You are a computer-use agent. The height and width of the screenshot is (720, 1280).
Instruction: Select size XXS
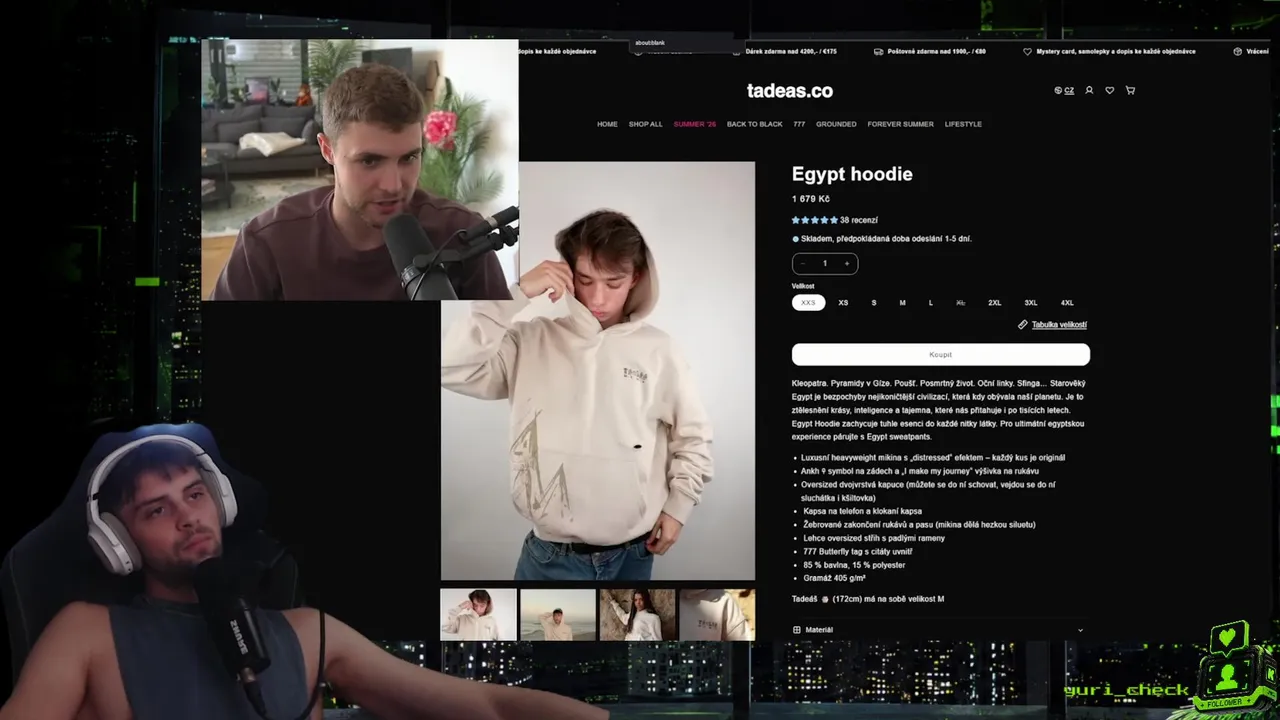(809, 303)
